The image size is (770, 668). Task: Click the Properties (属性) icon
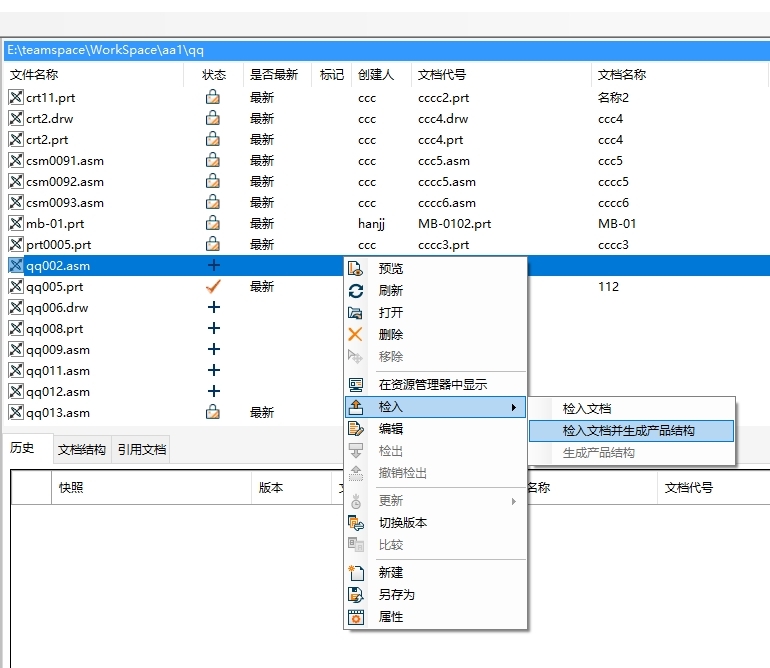[356, 617]
